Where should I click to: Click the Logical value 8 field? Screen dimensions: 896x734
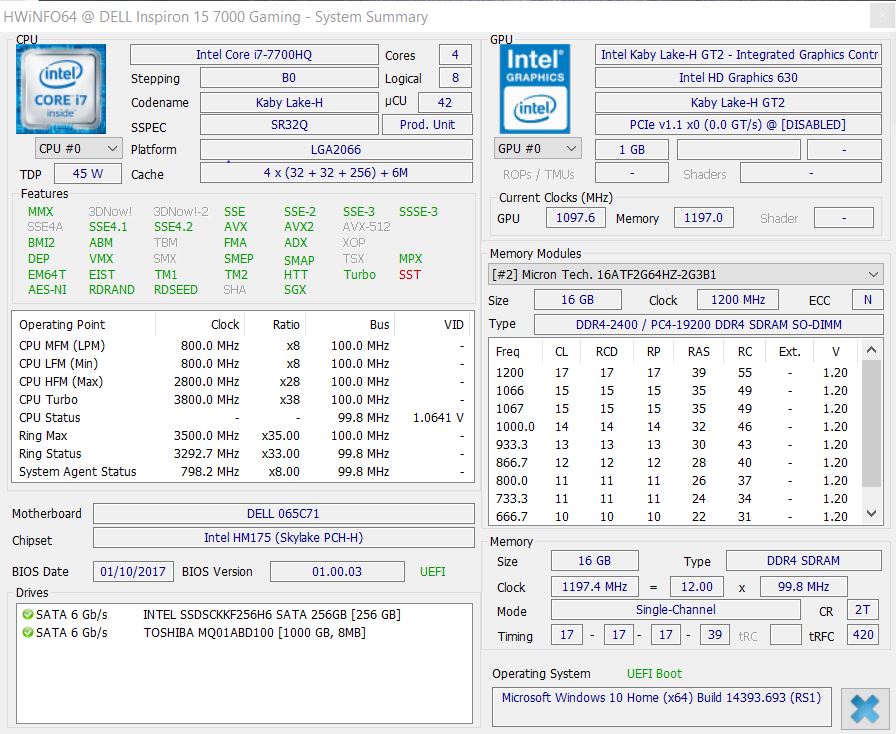[455, 78]
